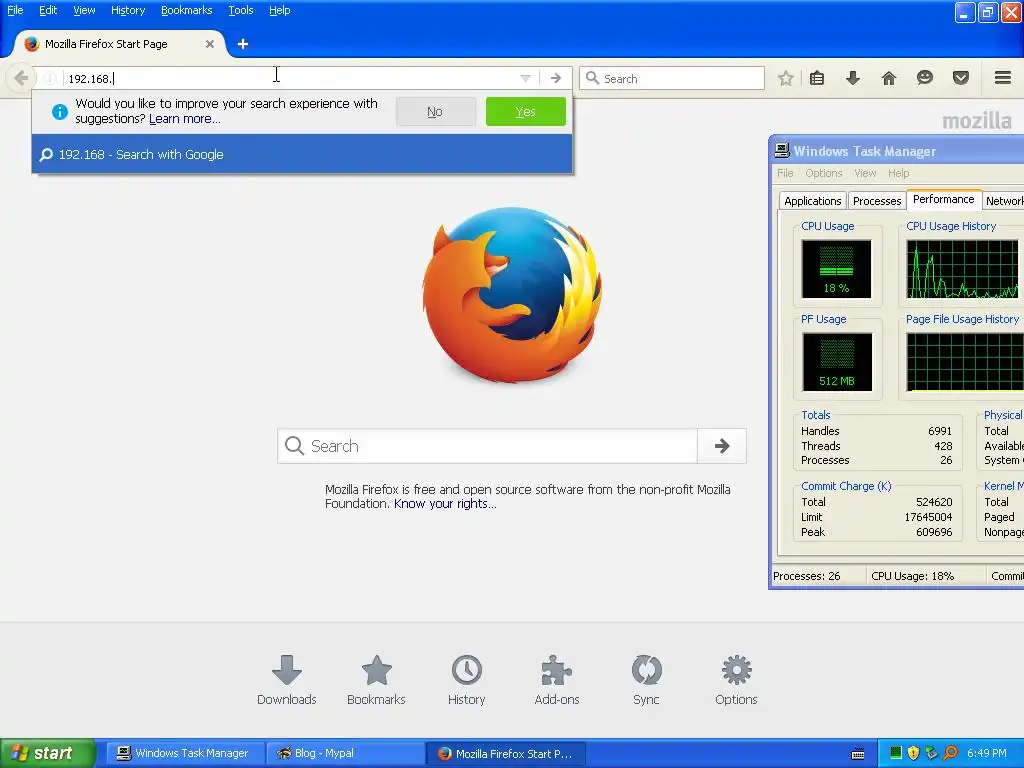Submit start page search with arrow button
Screen dimensions: 1024x768
[x=722, y=446]
